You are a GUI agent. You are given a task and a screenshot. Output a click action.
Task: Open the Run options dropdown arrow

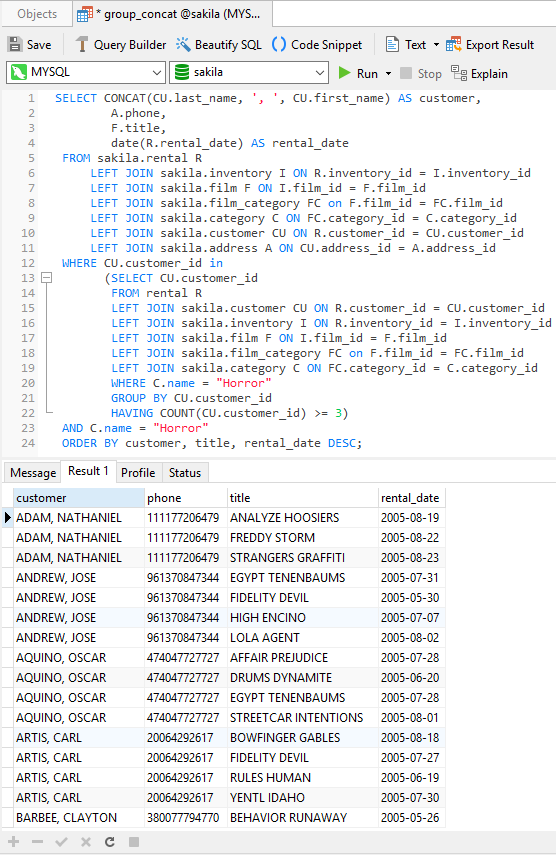(388, 74)
